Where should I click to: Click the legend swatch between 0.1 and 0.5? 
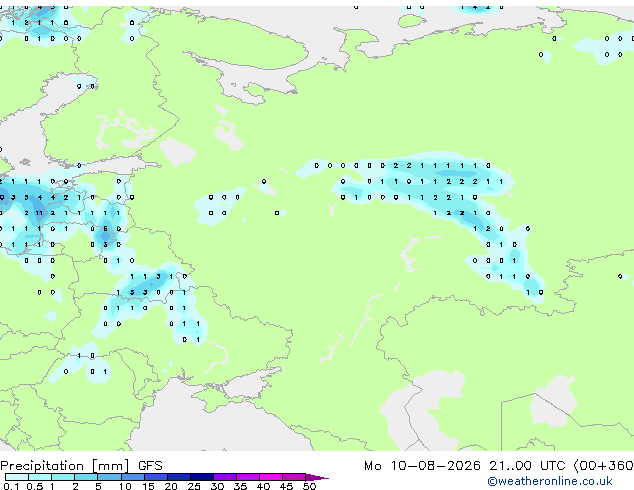pyautogui.click(x=17, y=477)
